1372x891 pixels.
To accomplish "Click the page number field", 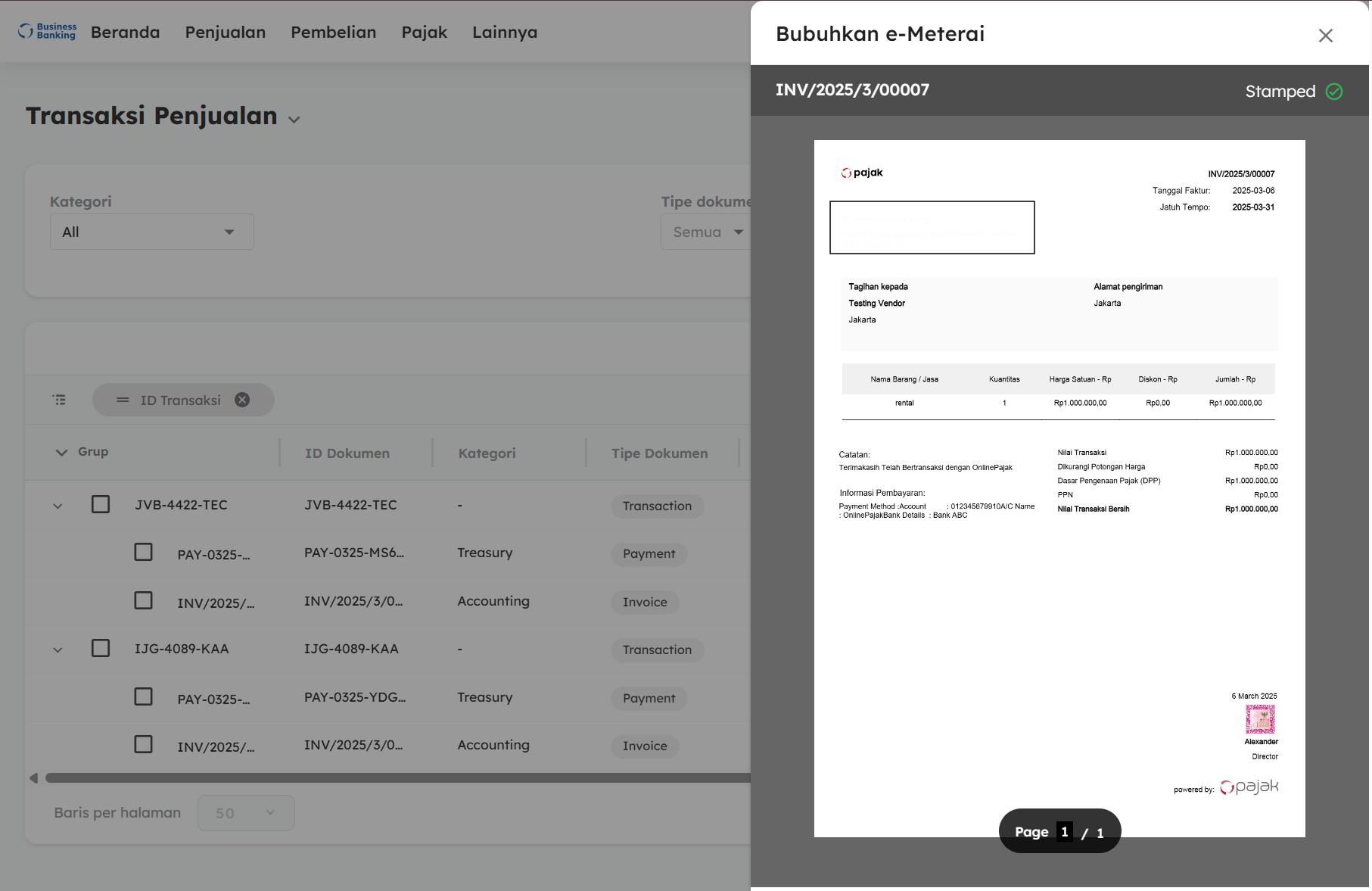I will tap(1064, 831).
